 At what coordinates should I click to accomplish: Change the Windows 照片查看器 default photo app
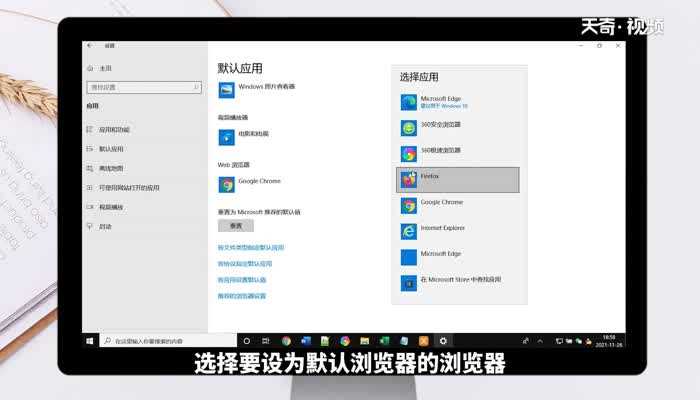point(257,90)
